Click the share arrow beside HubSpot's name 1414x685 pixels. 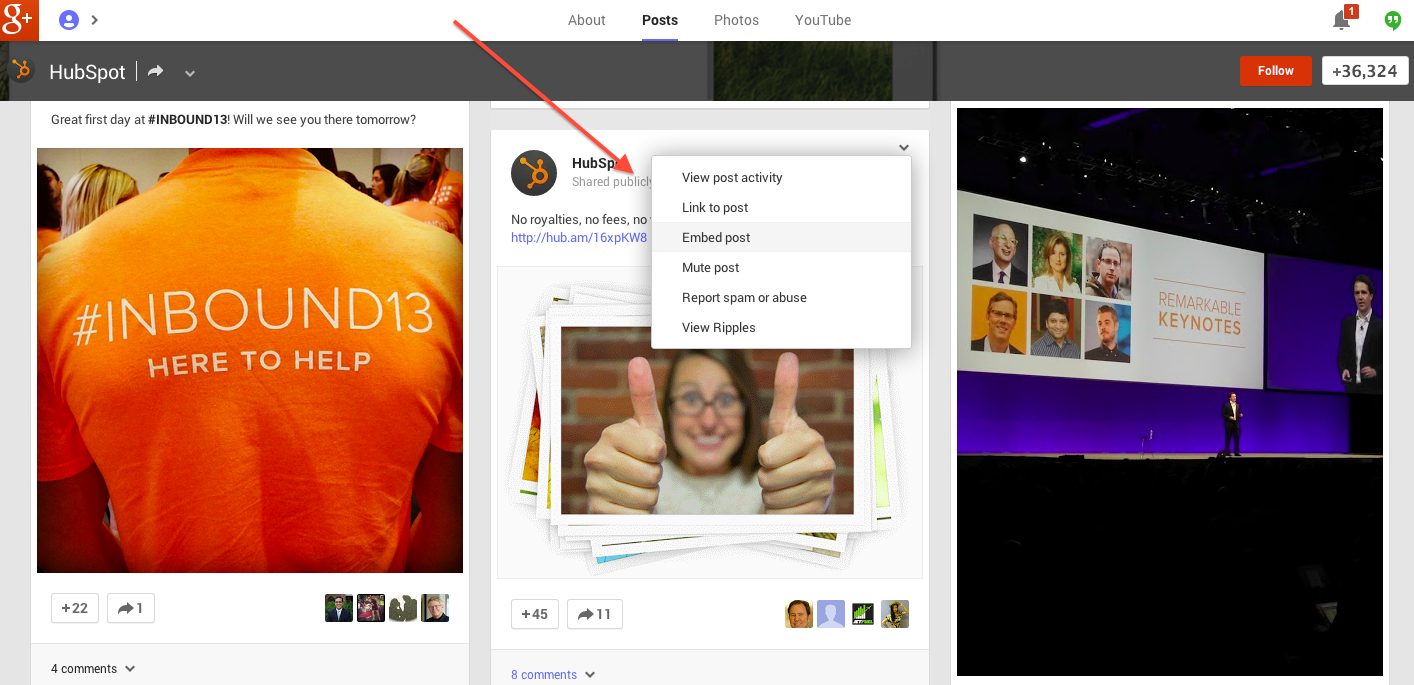click(155, 71)
